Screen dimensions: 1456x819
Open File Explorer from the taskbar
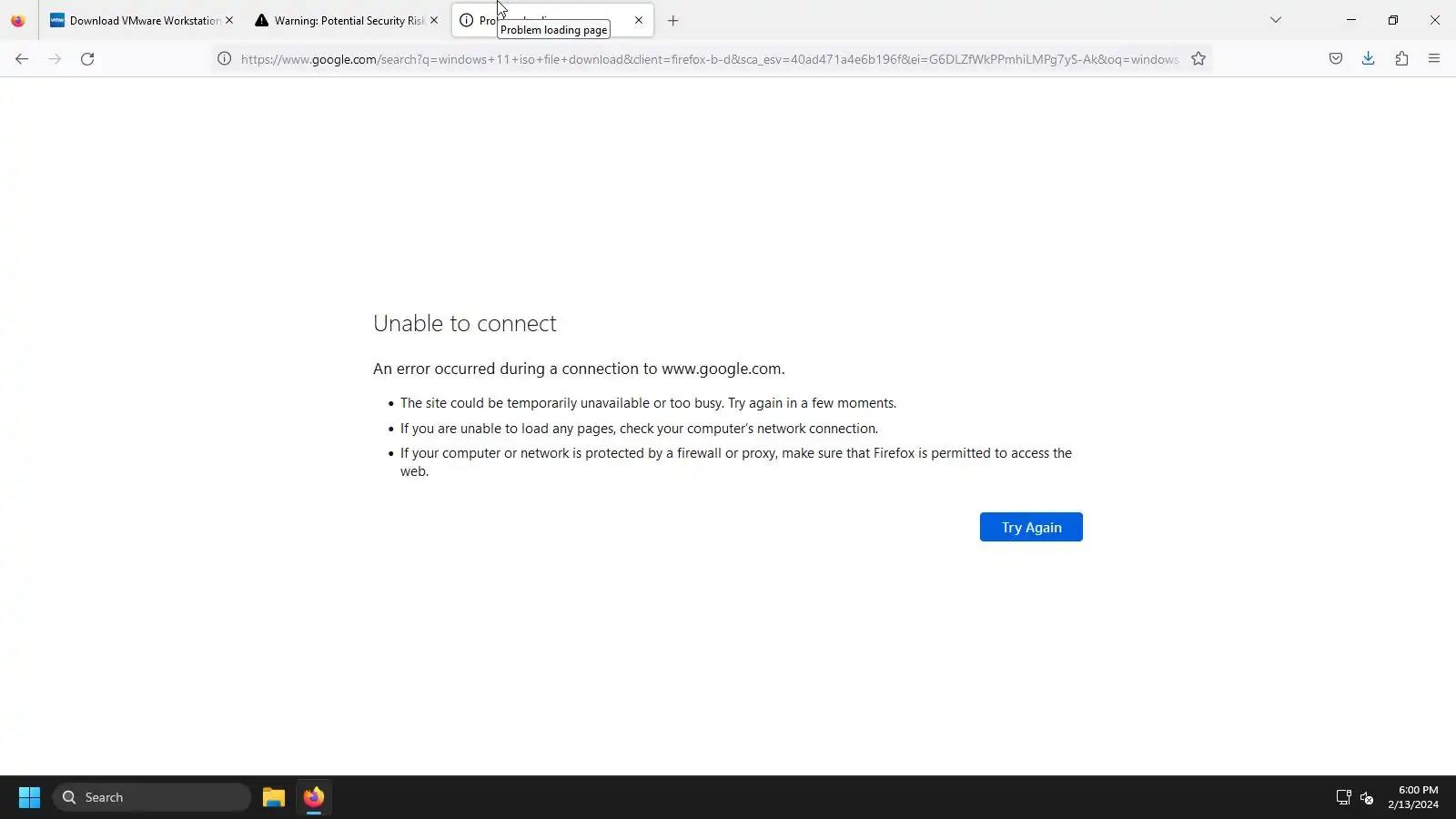click(274, 797)
